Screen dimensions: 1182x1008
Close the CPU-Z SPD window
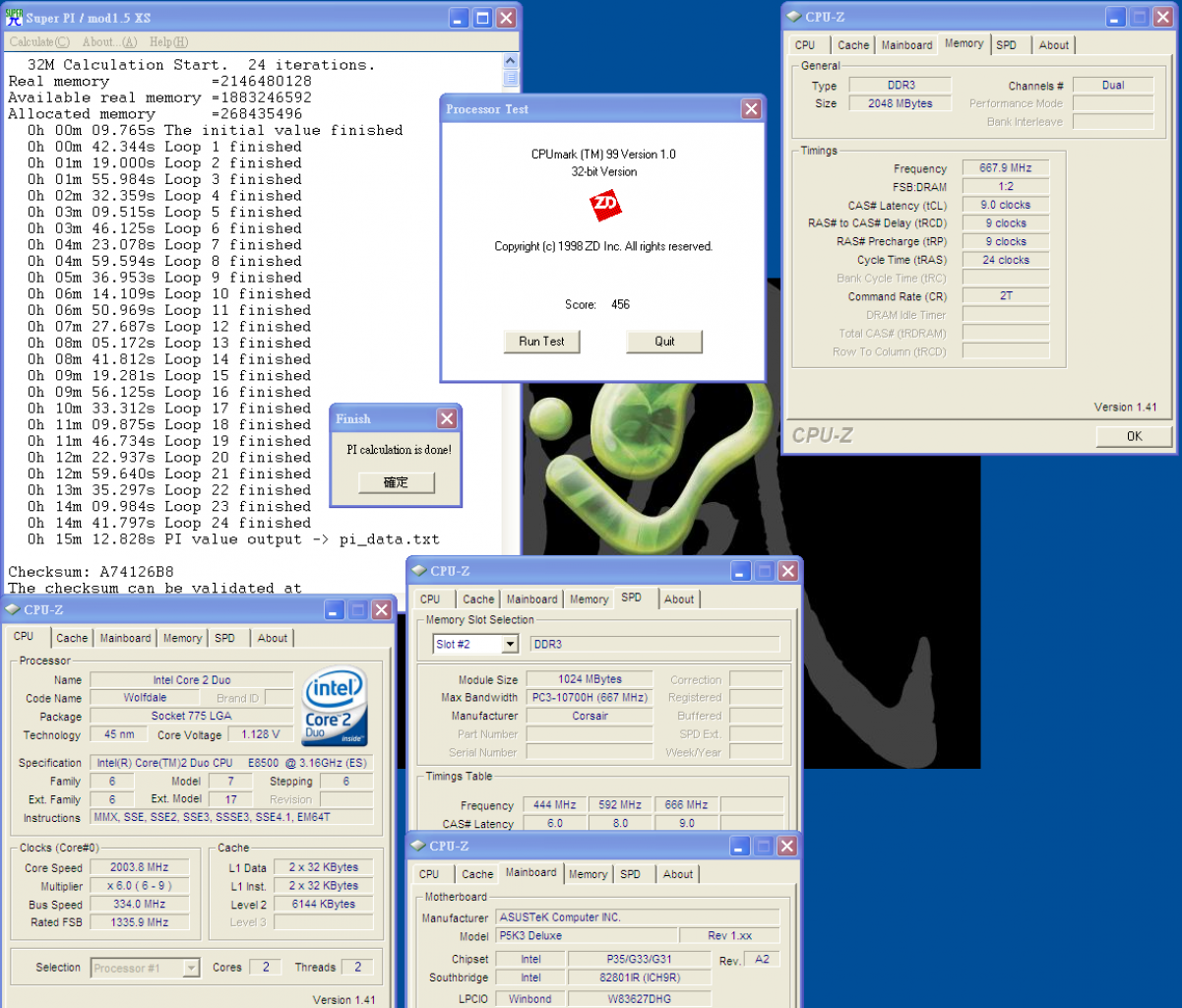coord(788,571)
